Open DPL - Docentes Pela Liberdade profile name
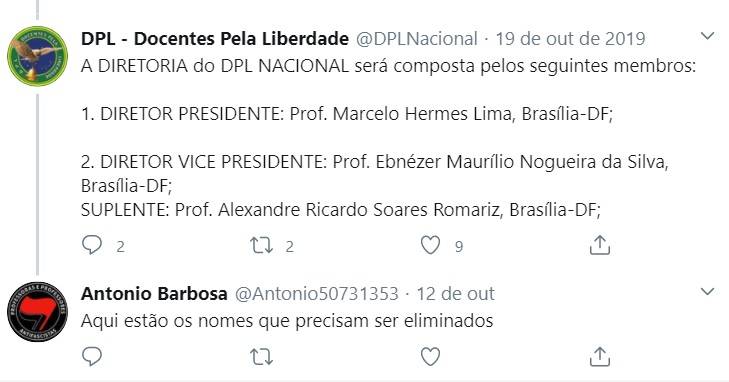The width and height of the screenshot is (729, 382). click(x=215, y=39)
